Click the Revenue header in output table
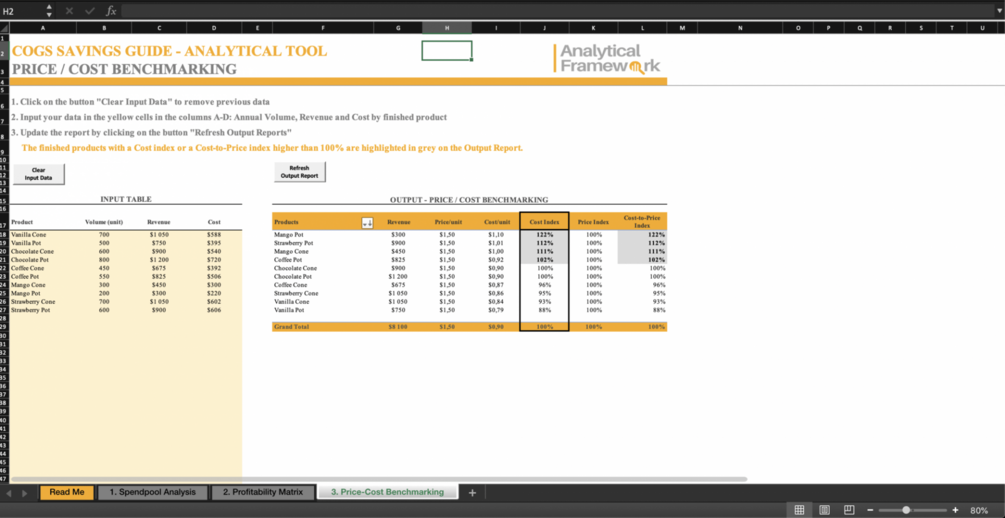The height and width of the screenshot is (518, 1005). (399, 222)
